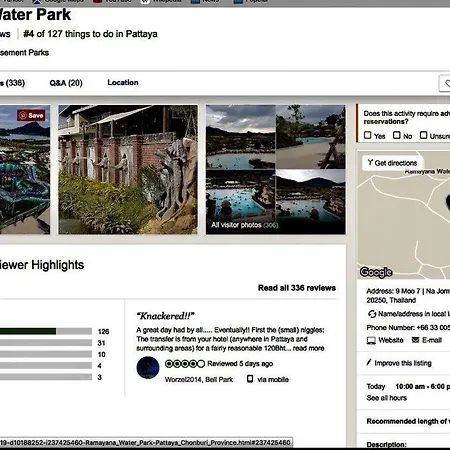
Task: Select the rating bar with 4 reviews
Action: (x=46, y=365)
